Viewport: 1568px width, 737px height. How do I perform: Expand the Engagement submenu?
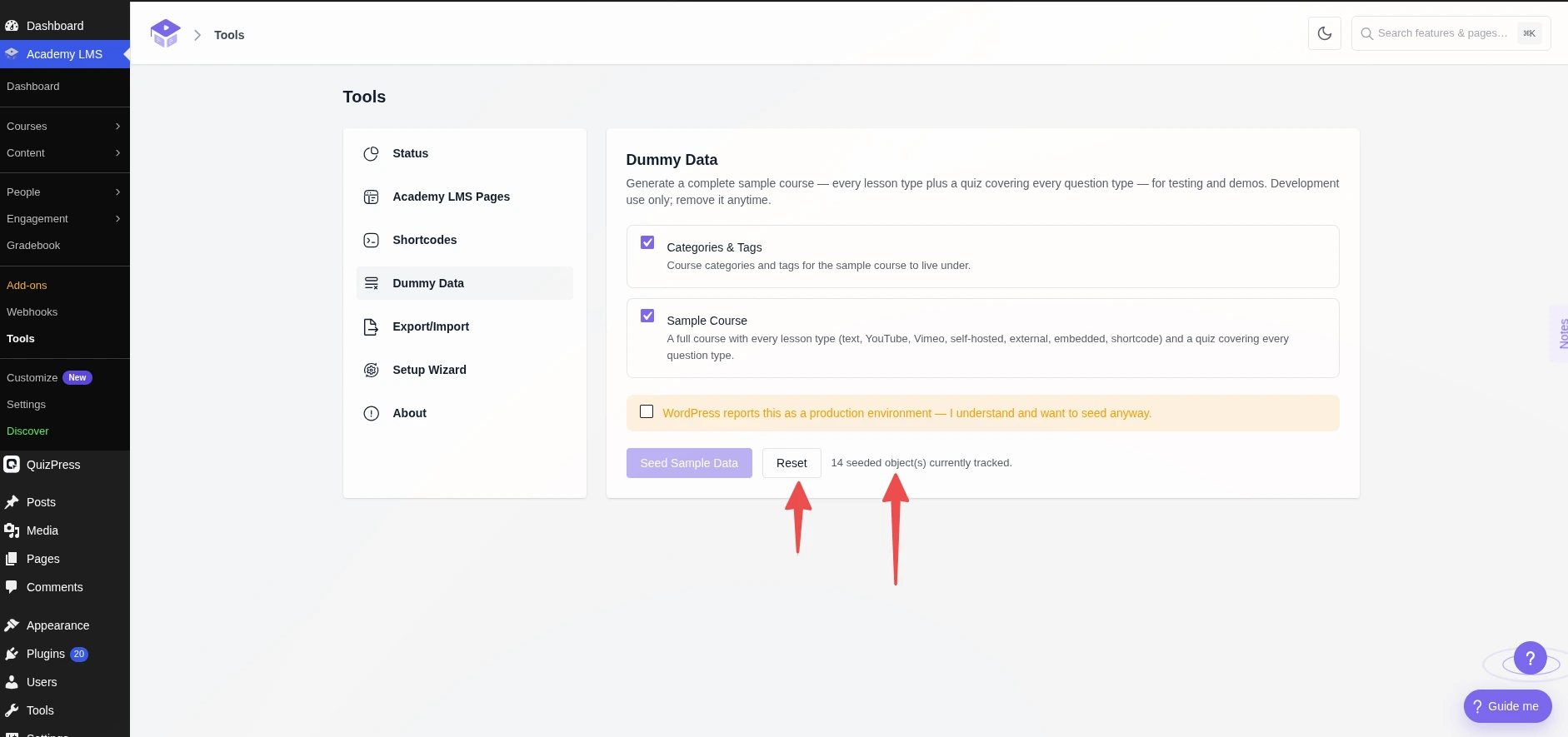65,219
